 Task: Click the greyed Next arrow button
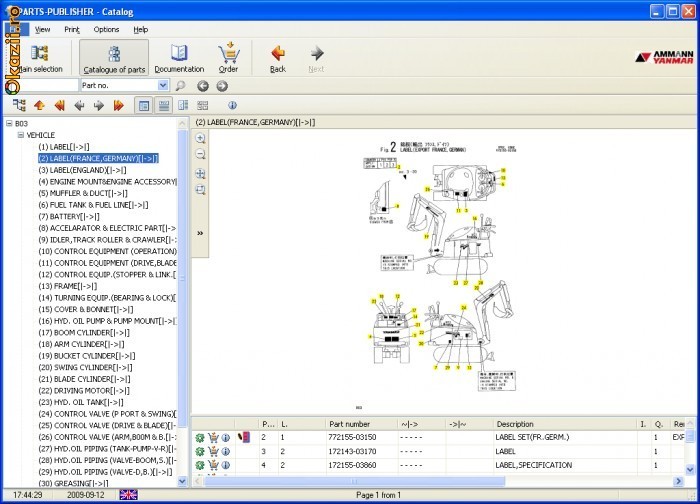[x=316, y=58]
